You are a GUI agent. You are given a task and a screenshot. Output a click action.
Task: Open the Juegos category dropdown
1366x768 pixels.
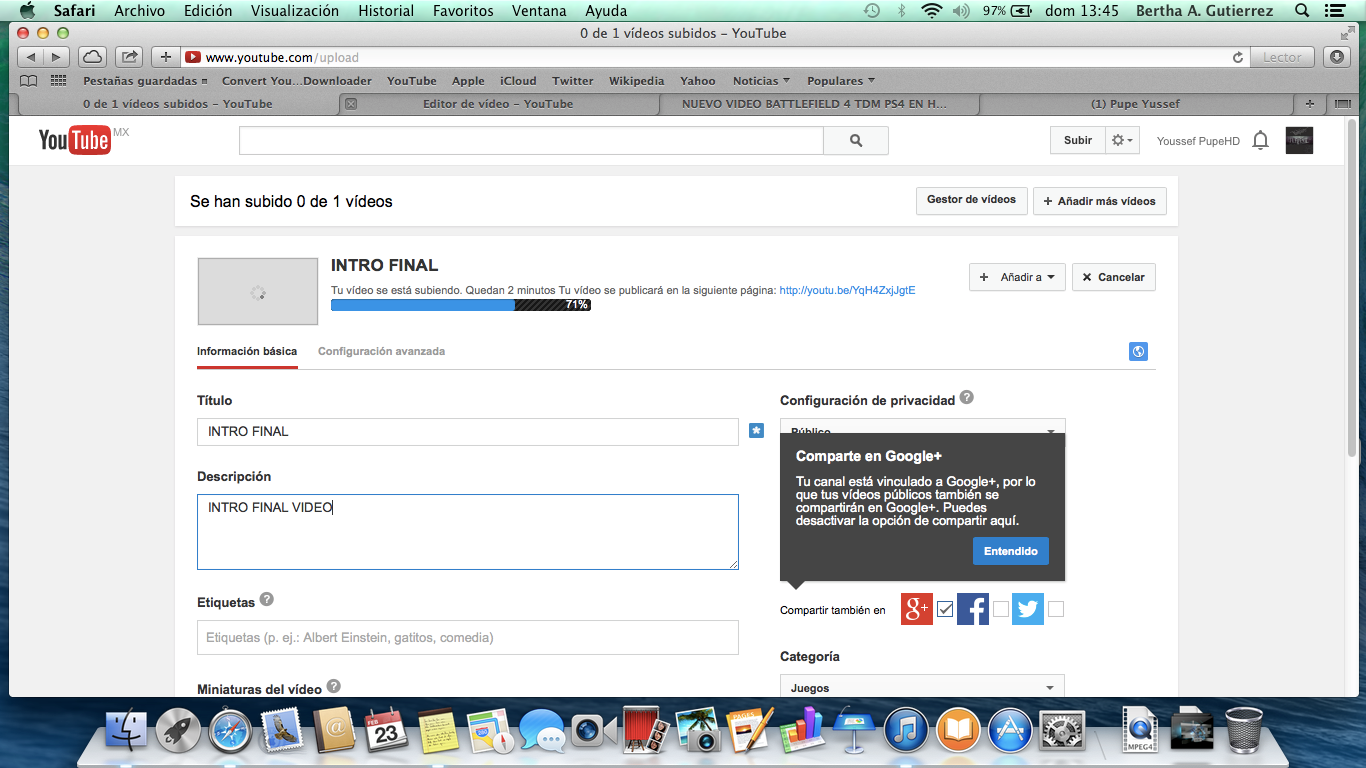tap(922, 688)
